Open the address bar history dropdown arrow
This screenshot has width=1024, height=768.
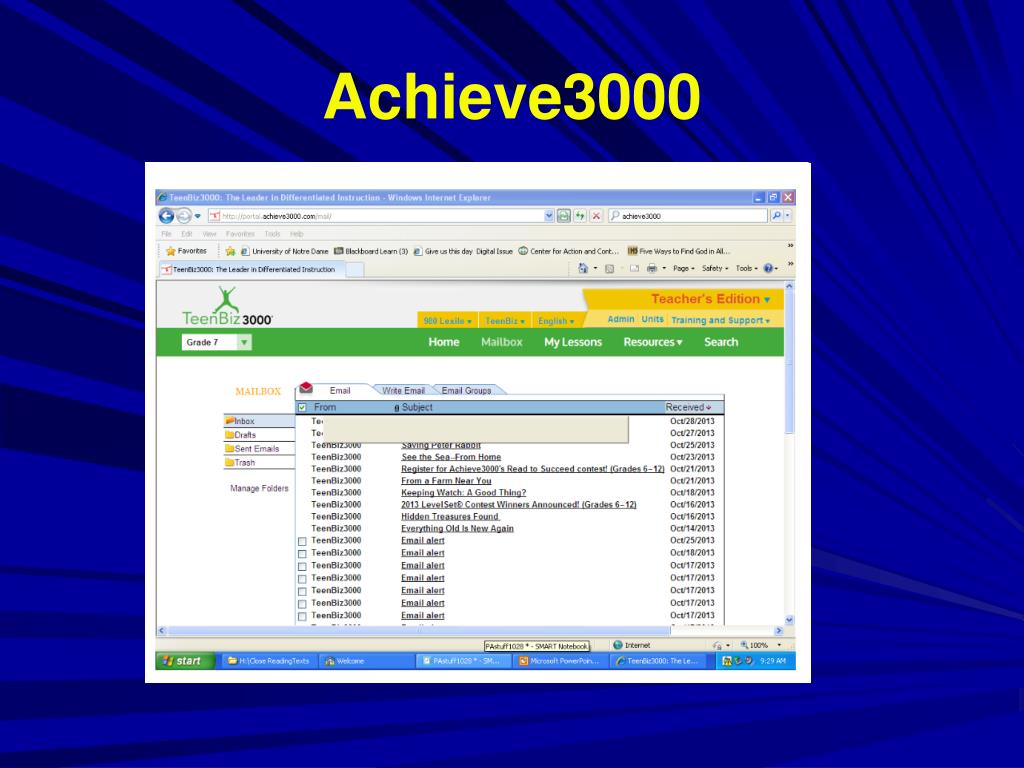click(x=549, y=216)
